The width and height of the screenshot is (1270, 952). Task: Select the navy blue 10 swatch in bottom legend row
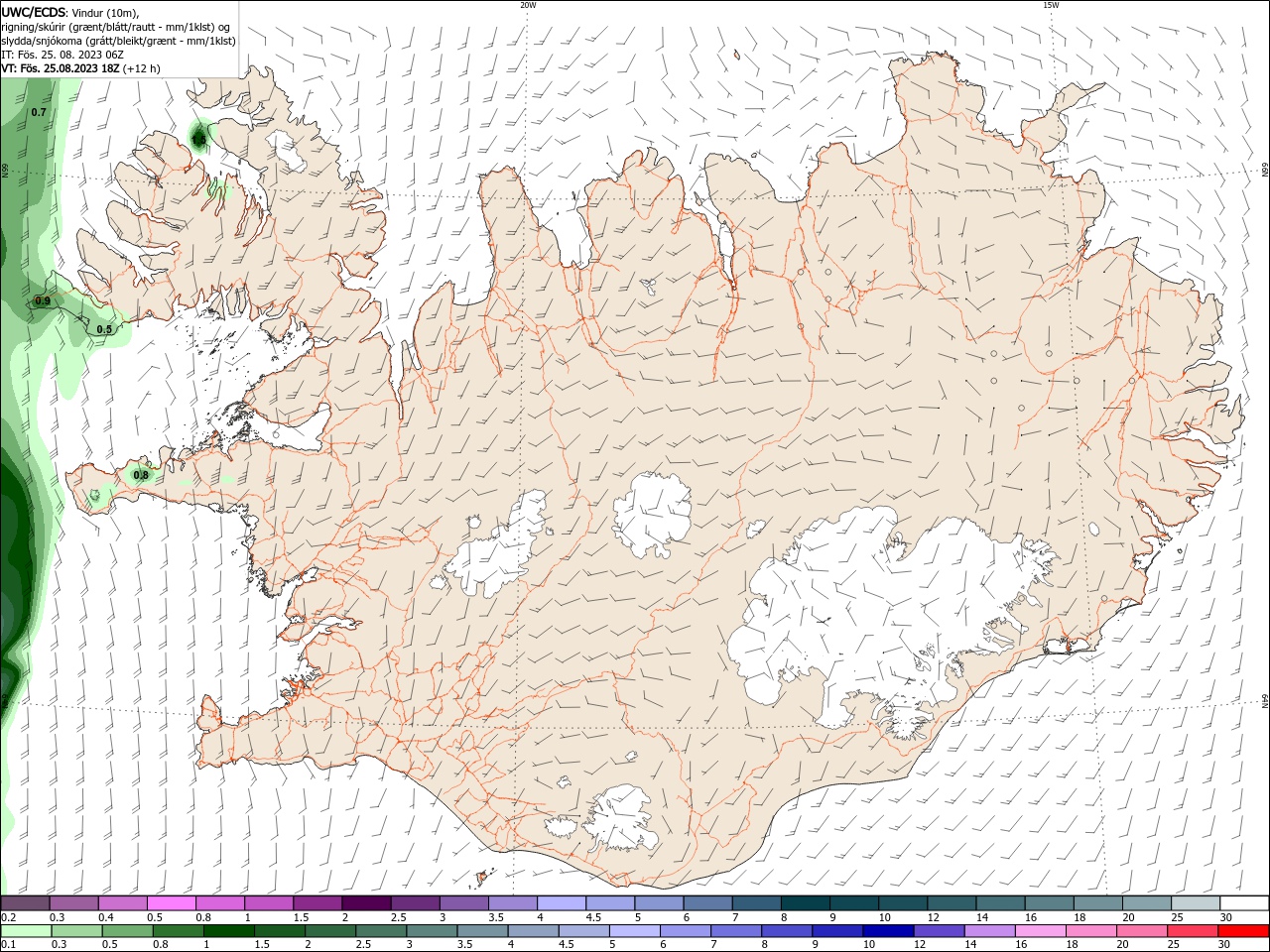886,931
